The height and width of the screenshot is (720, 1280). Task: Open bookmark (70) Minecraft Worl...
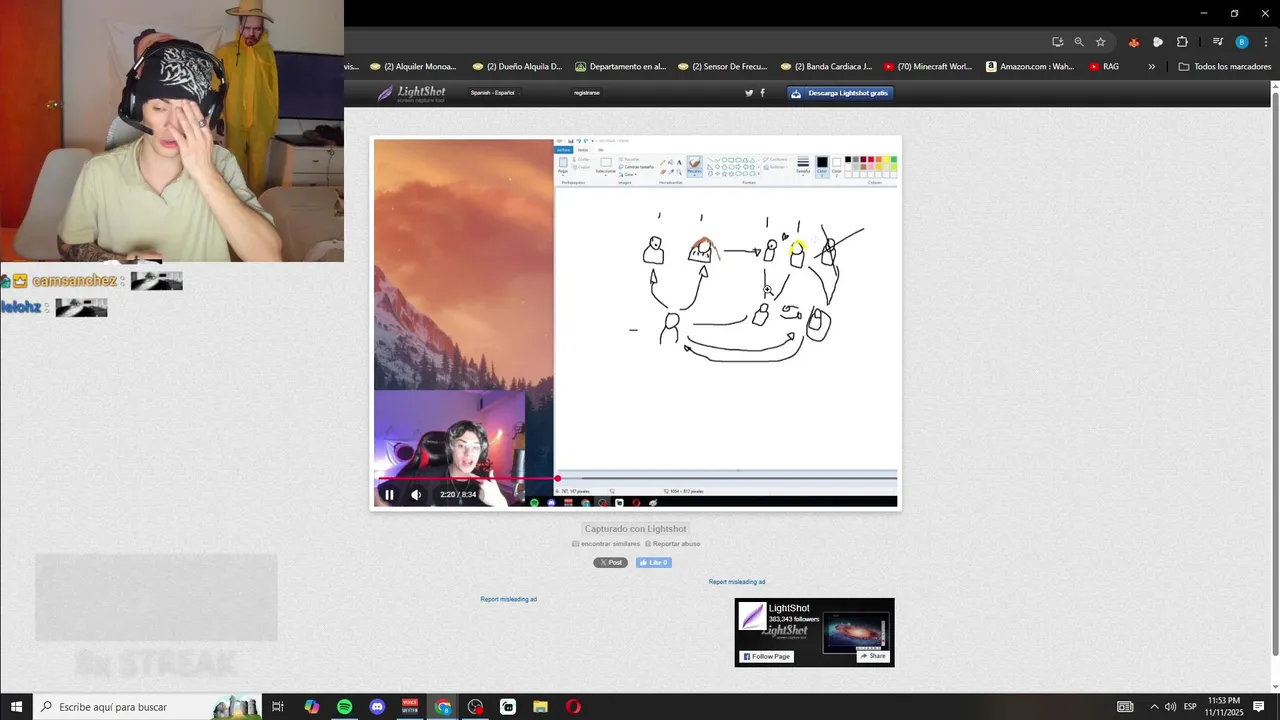coord(928,67)
